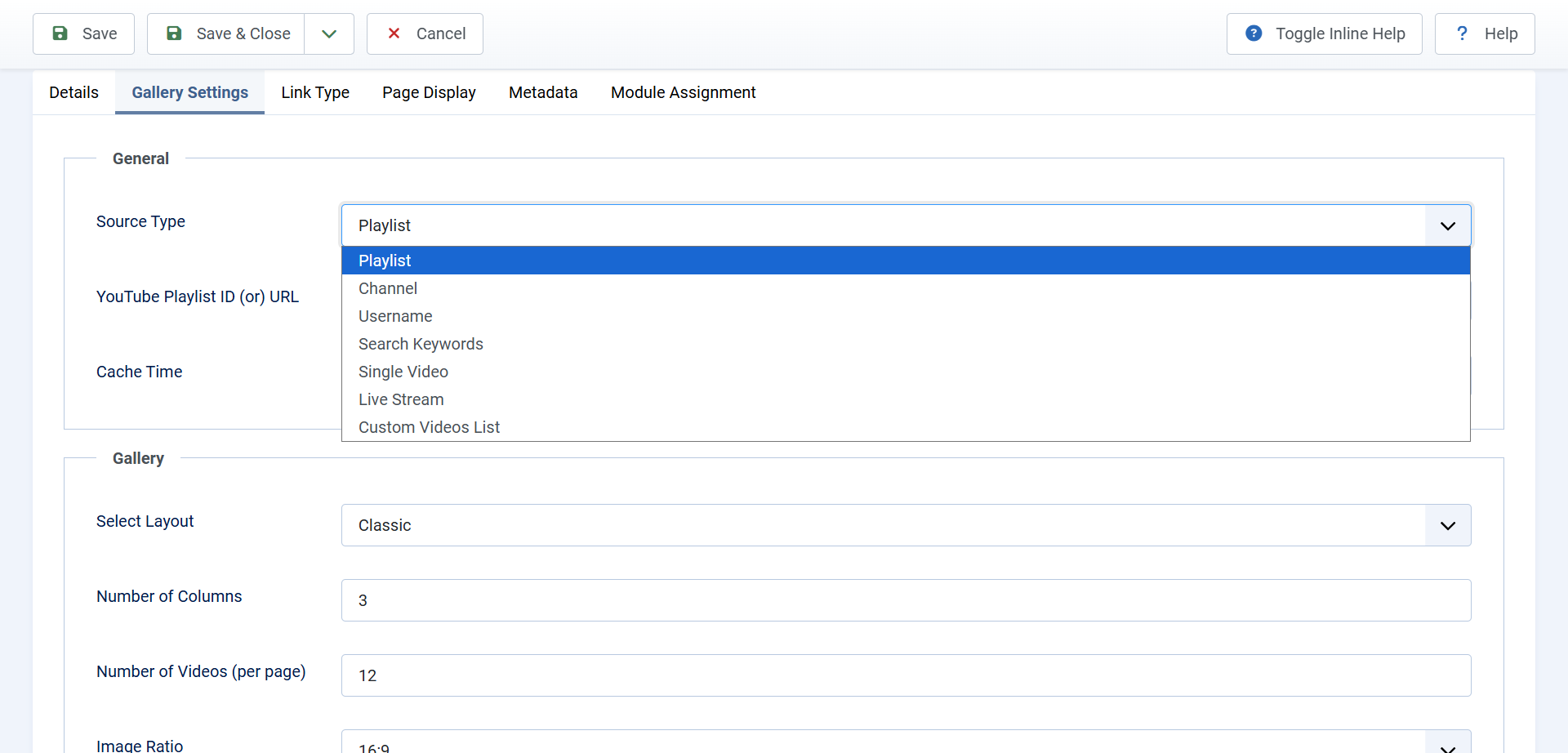1568x753 pixels.
Task: Switch to Module Assignment tab
Action: [684, 92]
